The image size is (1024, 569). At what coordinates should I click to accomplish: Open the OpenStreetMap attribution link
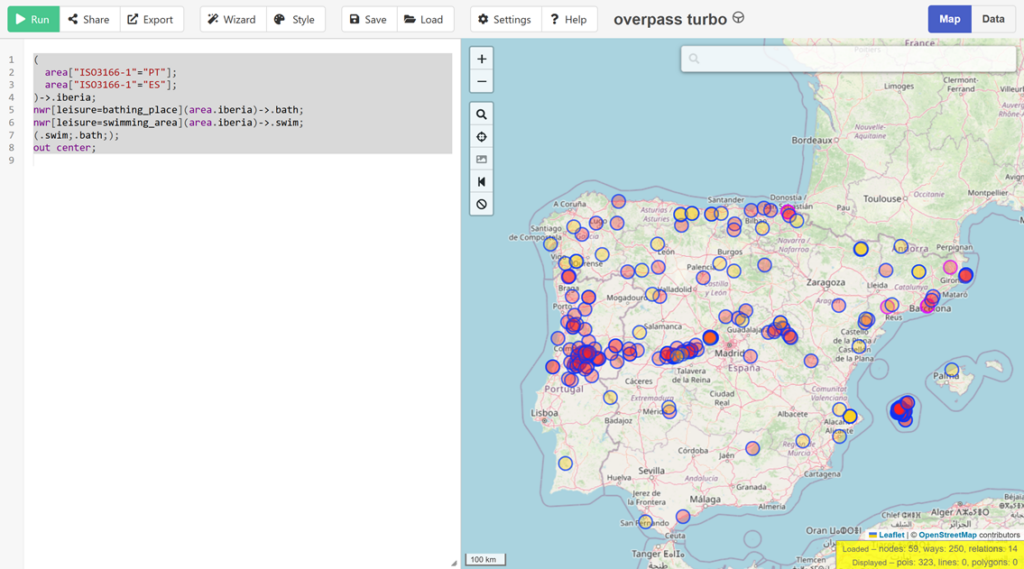coord(947,535)
